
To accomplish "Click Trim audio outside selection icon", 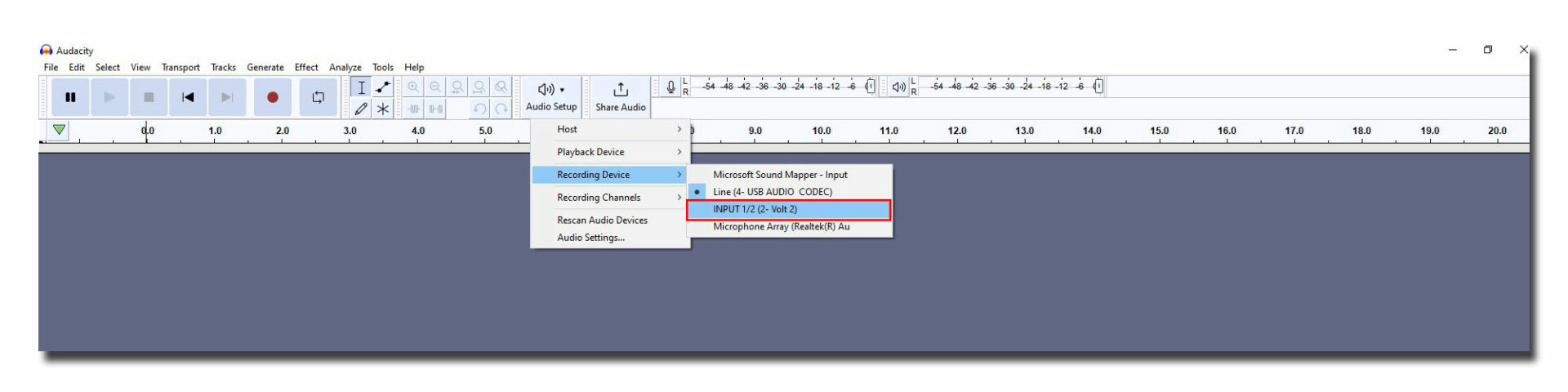I will click(x=414, y=109).
